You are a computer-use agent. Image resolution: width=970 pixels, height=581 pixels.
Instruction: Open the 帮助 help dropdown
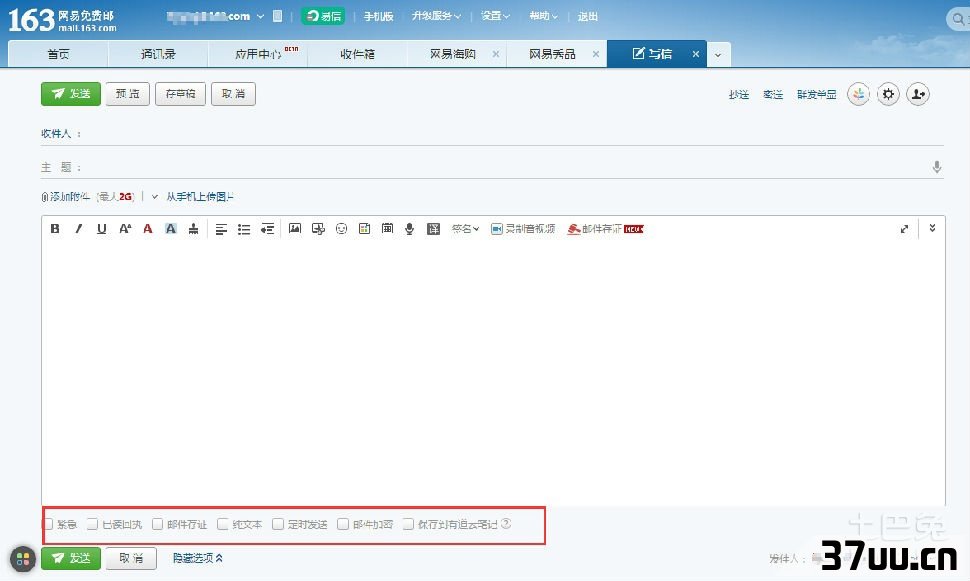pos(543,16)
